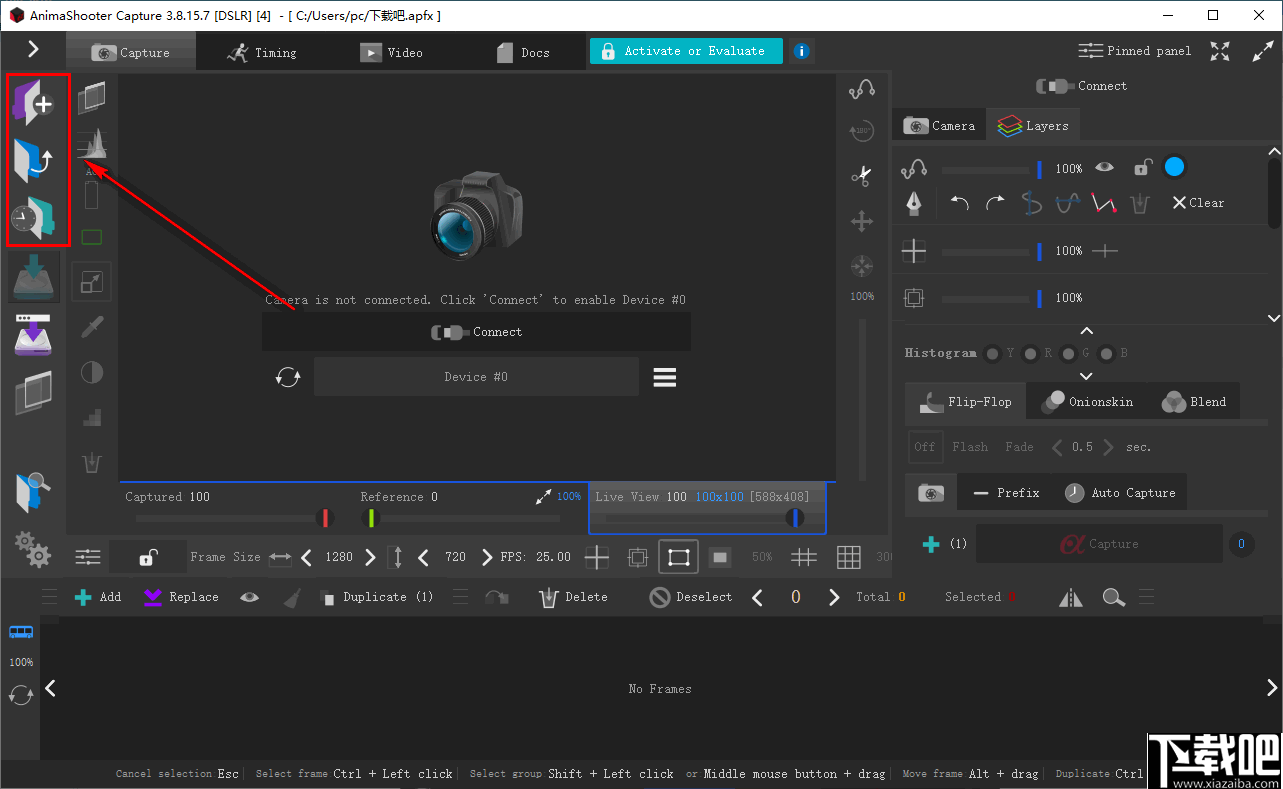The image size is (1283, 789).
Task: Collapse the section above Histogram chevron
Action: [1087, 331]
